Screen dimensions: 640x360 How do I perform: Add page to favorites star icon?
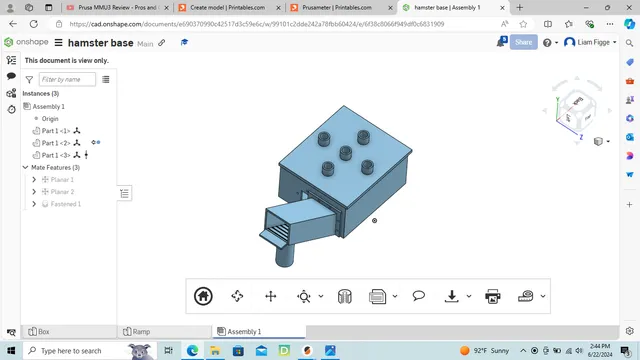(x=523, y=24)
